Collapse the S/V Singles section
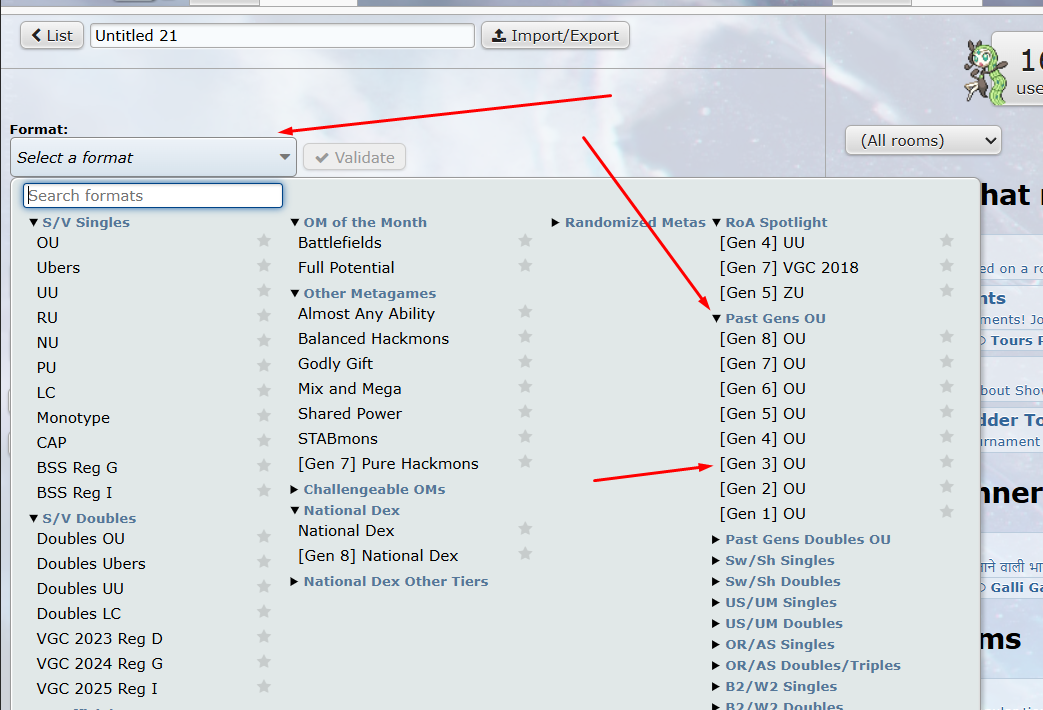The width and height of the screenshot is (1043, 710). [x=79, y=222]
